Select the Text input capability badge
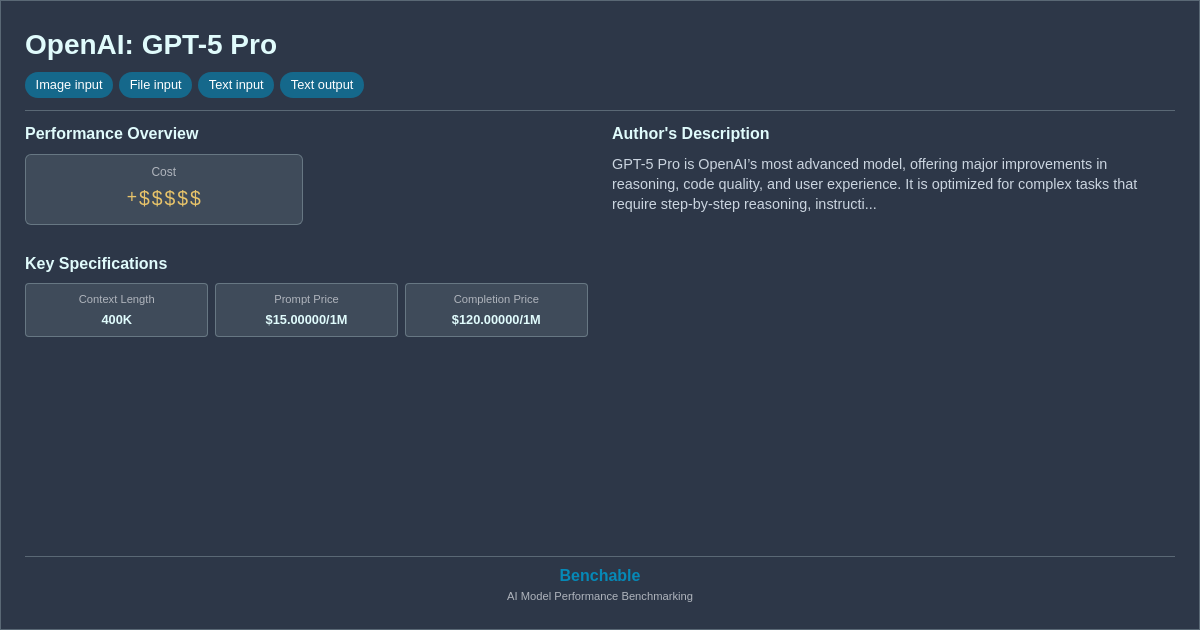This screenshot has height=630, width=1200. [x=236, y=85]
